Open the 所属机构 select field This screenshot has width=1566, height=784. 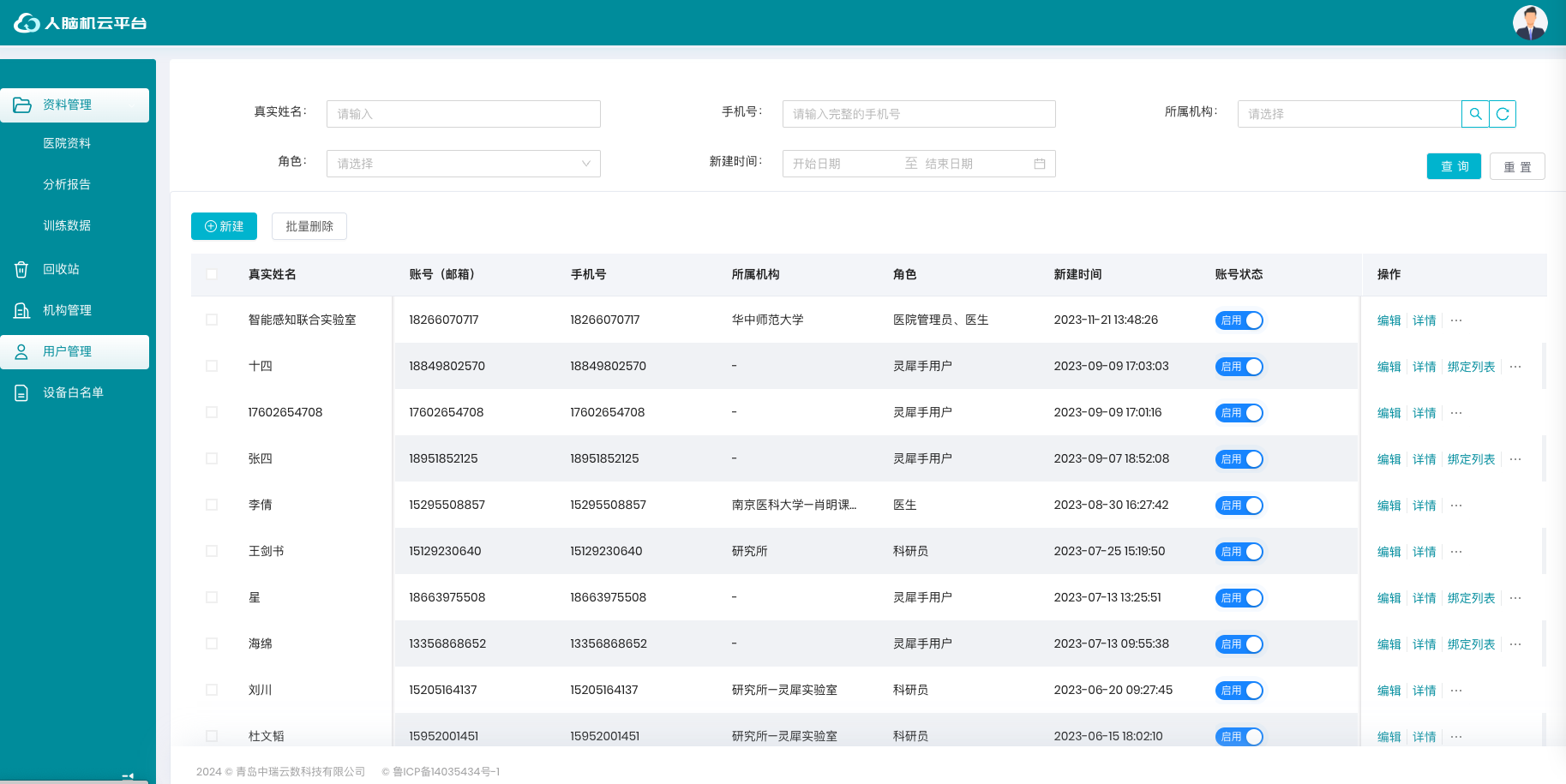(x=1349, y=114)
